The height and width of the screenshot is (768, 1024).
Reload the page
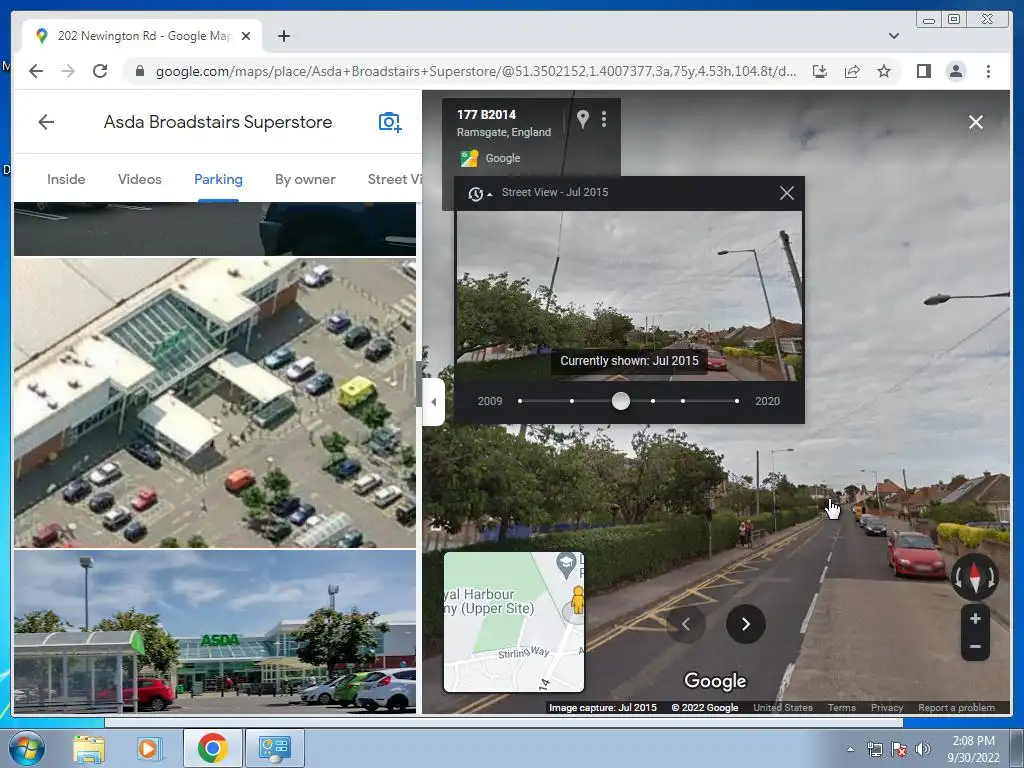click(x=100, y=71)
